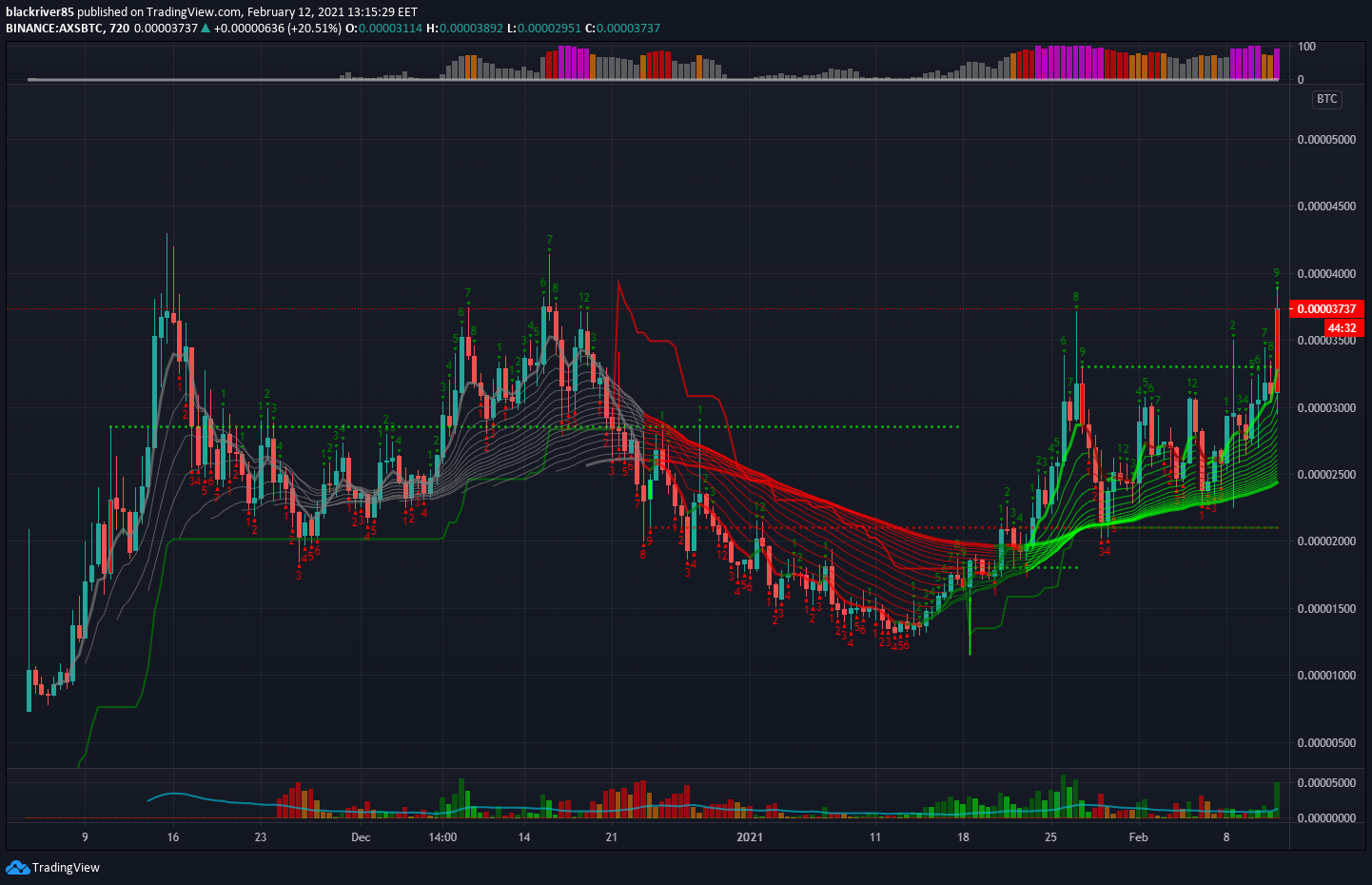
Task: Click the price axis label 0.00004000
Action: (x=1327, y=274)
